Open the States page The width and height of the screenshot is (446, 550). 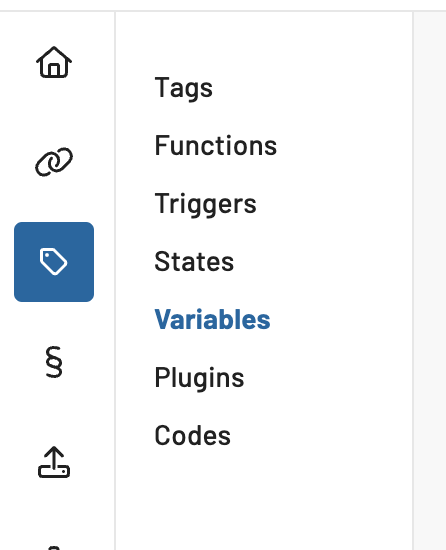[x=194, y=262]
